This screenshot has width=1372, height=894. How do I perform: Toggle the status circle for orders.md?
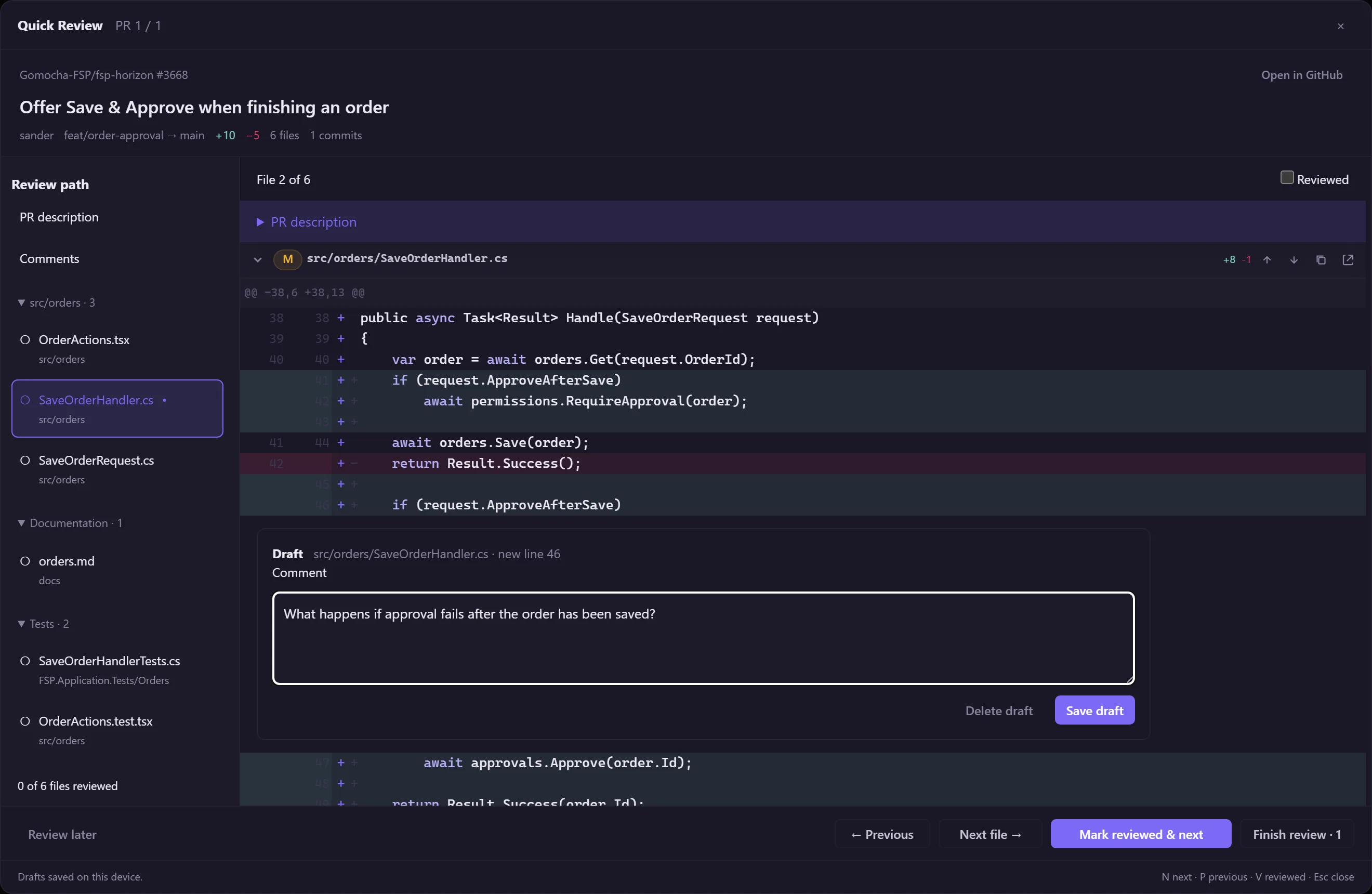point(25,561)
